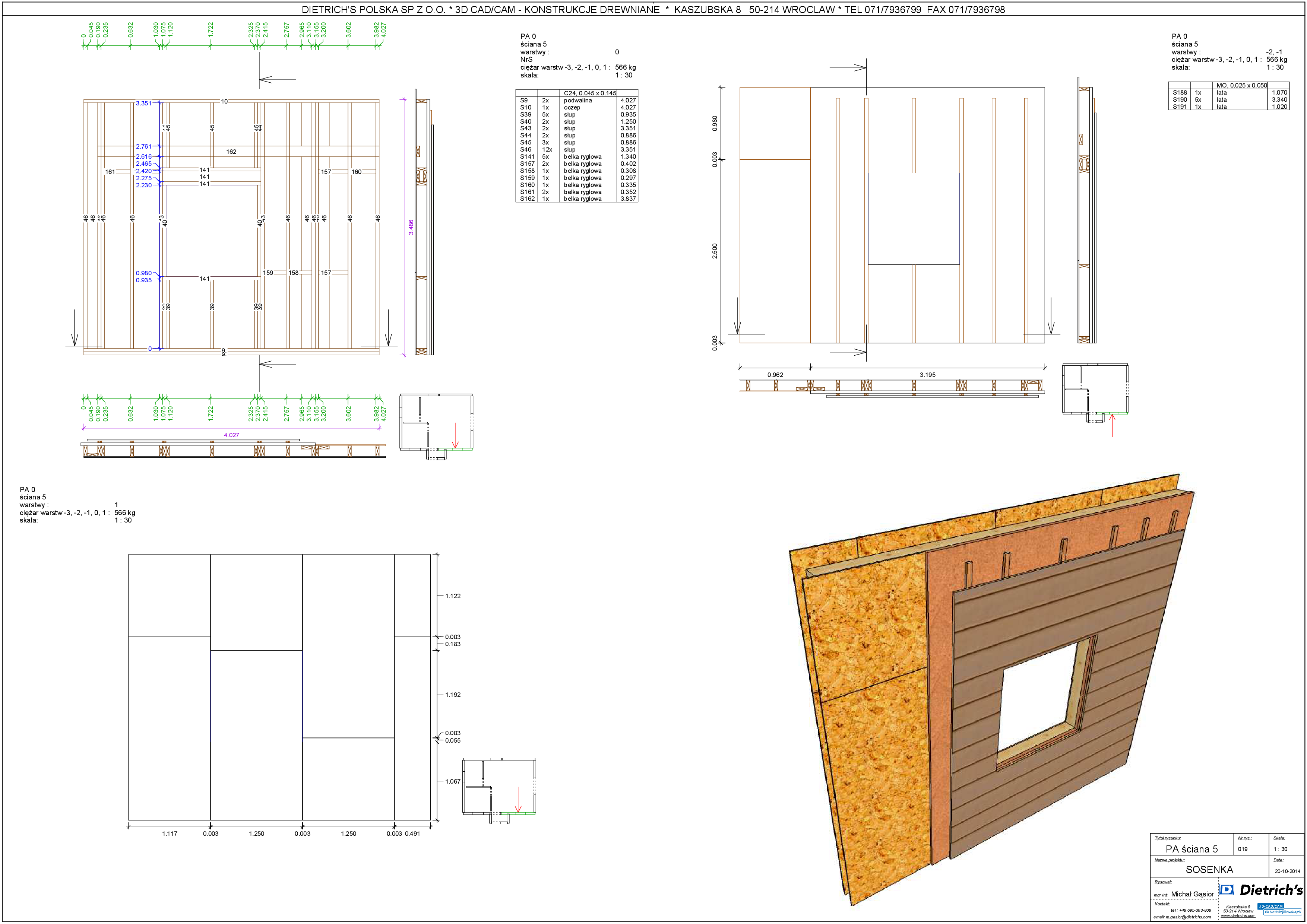Viewport: 1307px width, 924px height.
Task: Open the www.dietrichs.com link
Action: tap(1238, 915)
